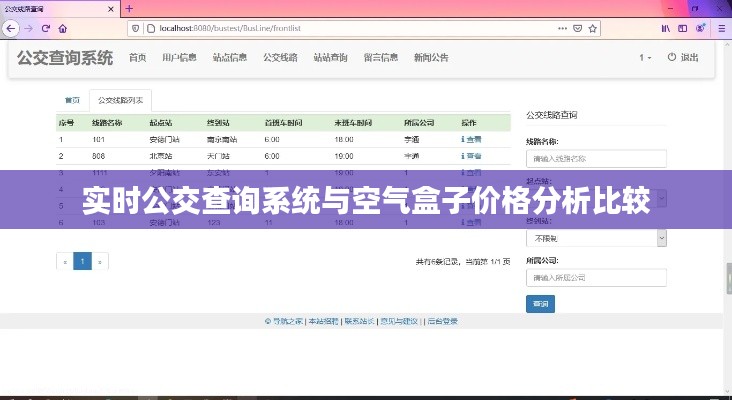This screenshot has width=732, height=400.
Task: Open the library icon in the toolbar
Action: (666, 29)
